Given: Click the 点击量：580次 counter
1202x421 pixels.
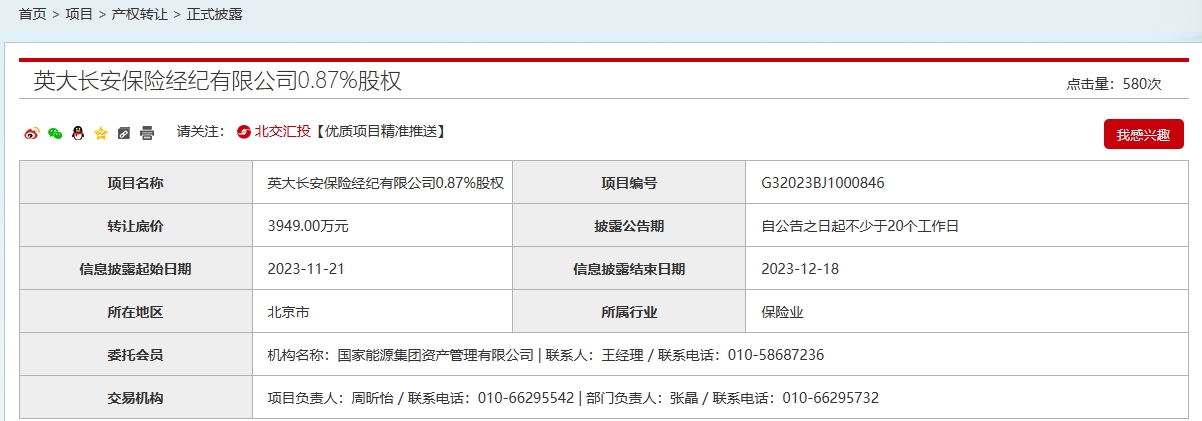Looking at the screenshot, I should 1114,85.
